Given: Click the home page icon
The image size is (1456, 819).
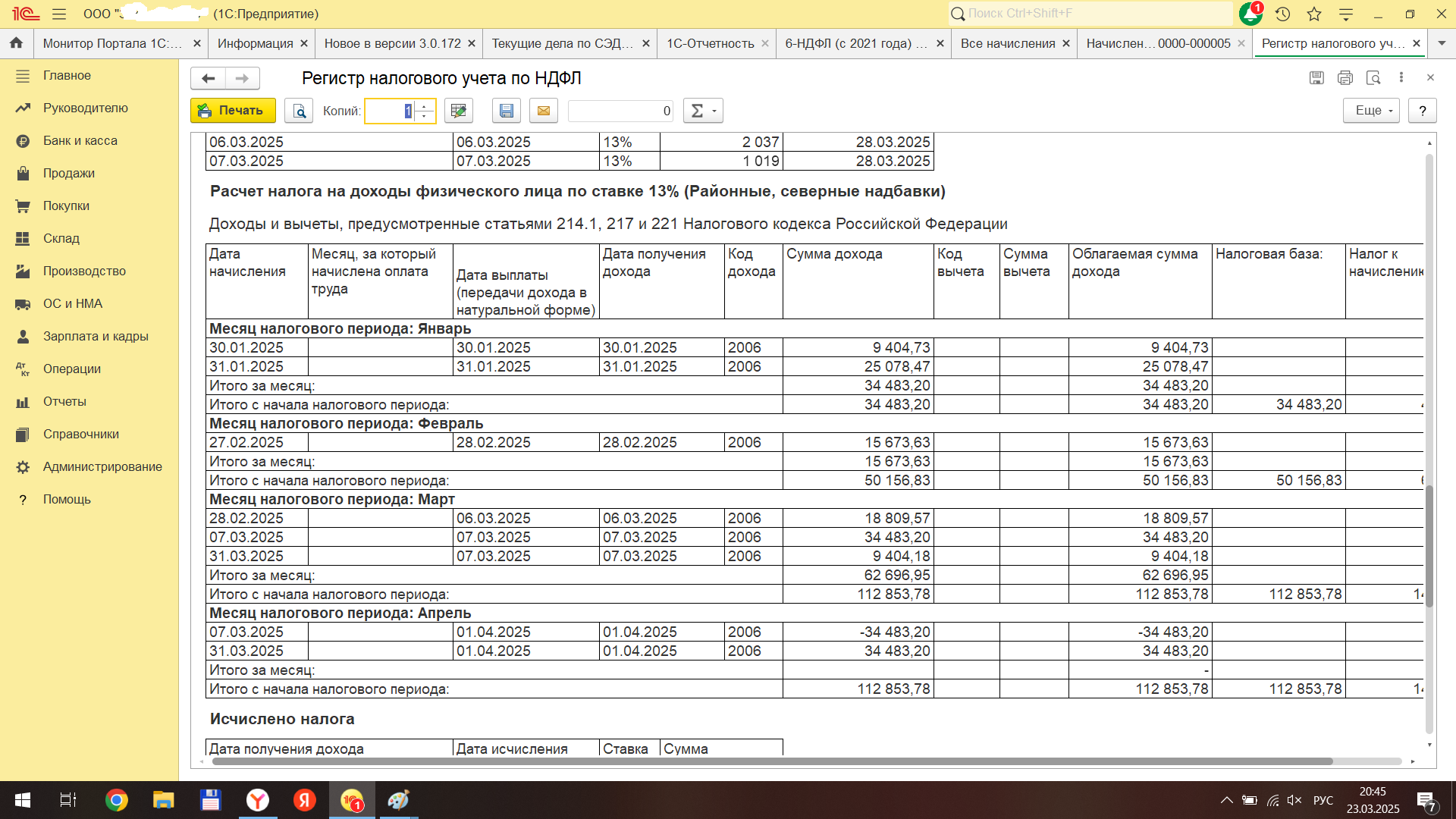Looking at the screenshot, I should (x=16, y=43).
